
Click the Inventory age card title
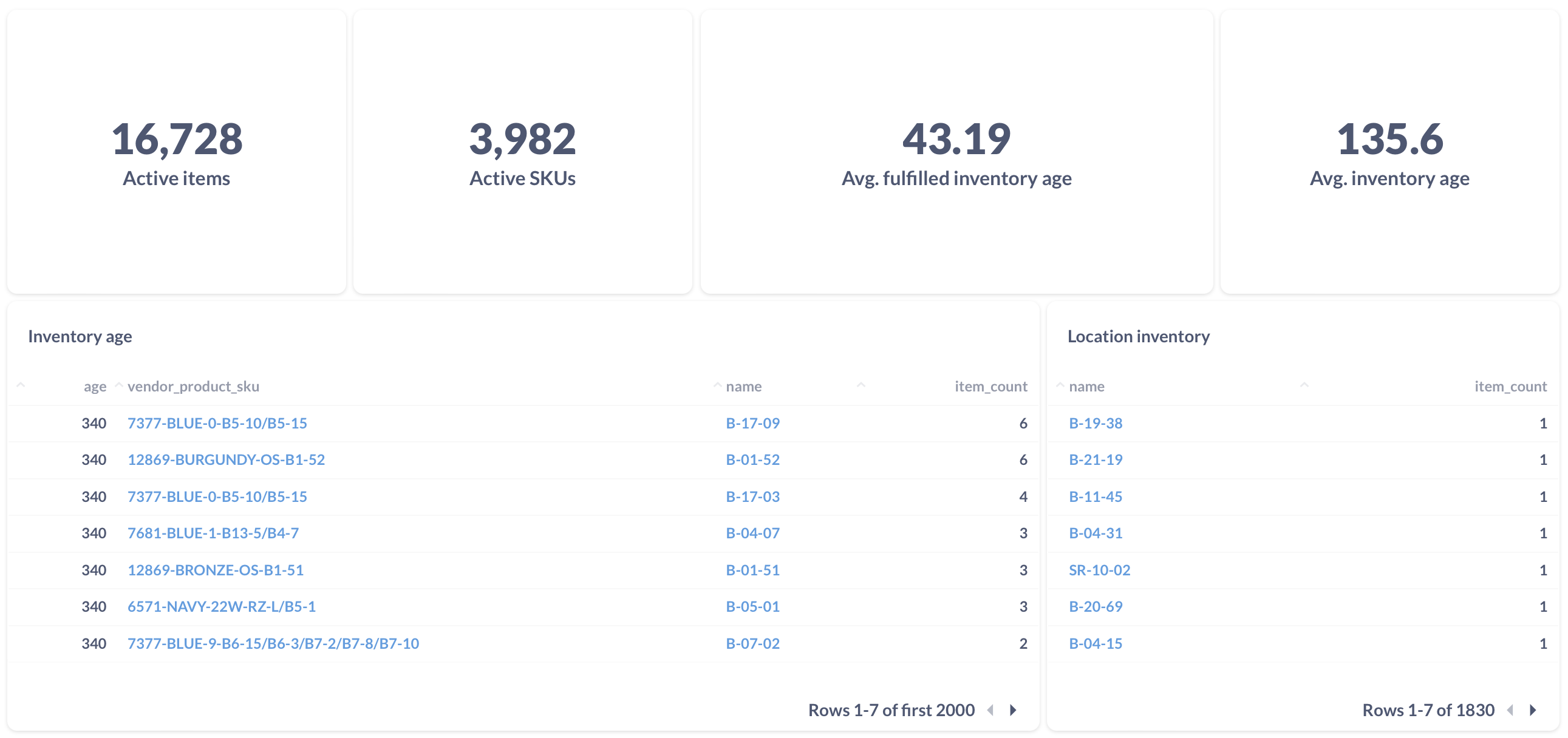pyautogui.click(x=80, y=336)
